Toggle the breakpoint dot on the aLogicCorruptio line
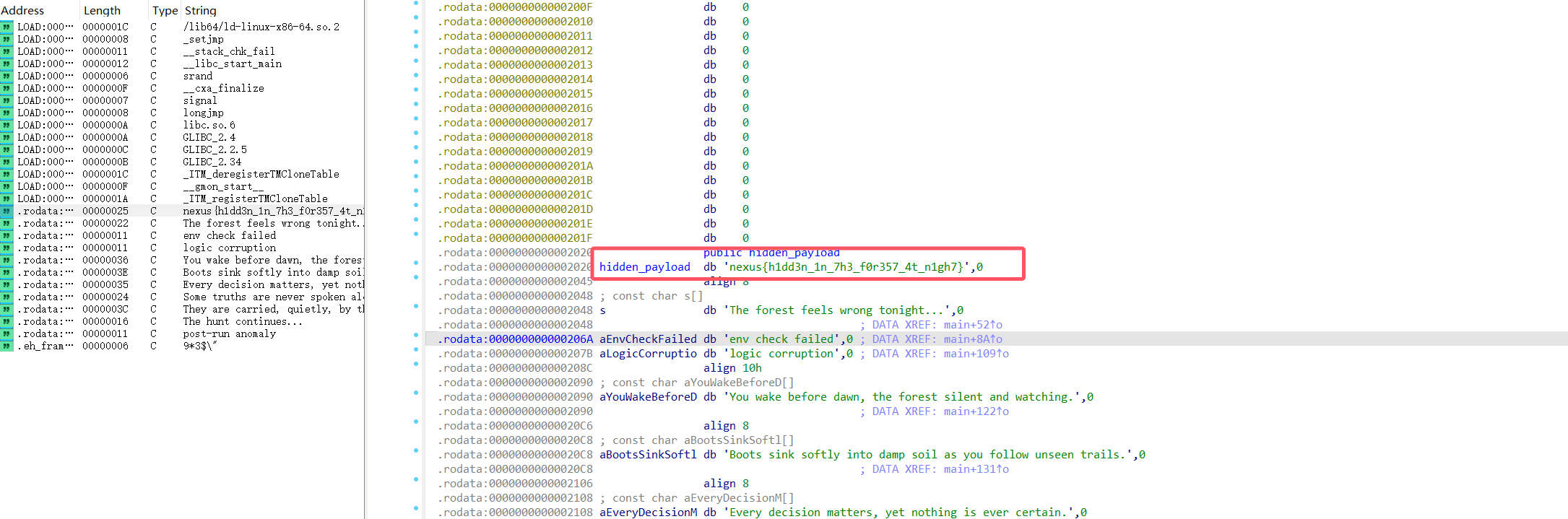 [x=416, y=349]
